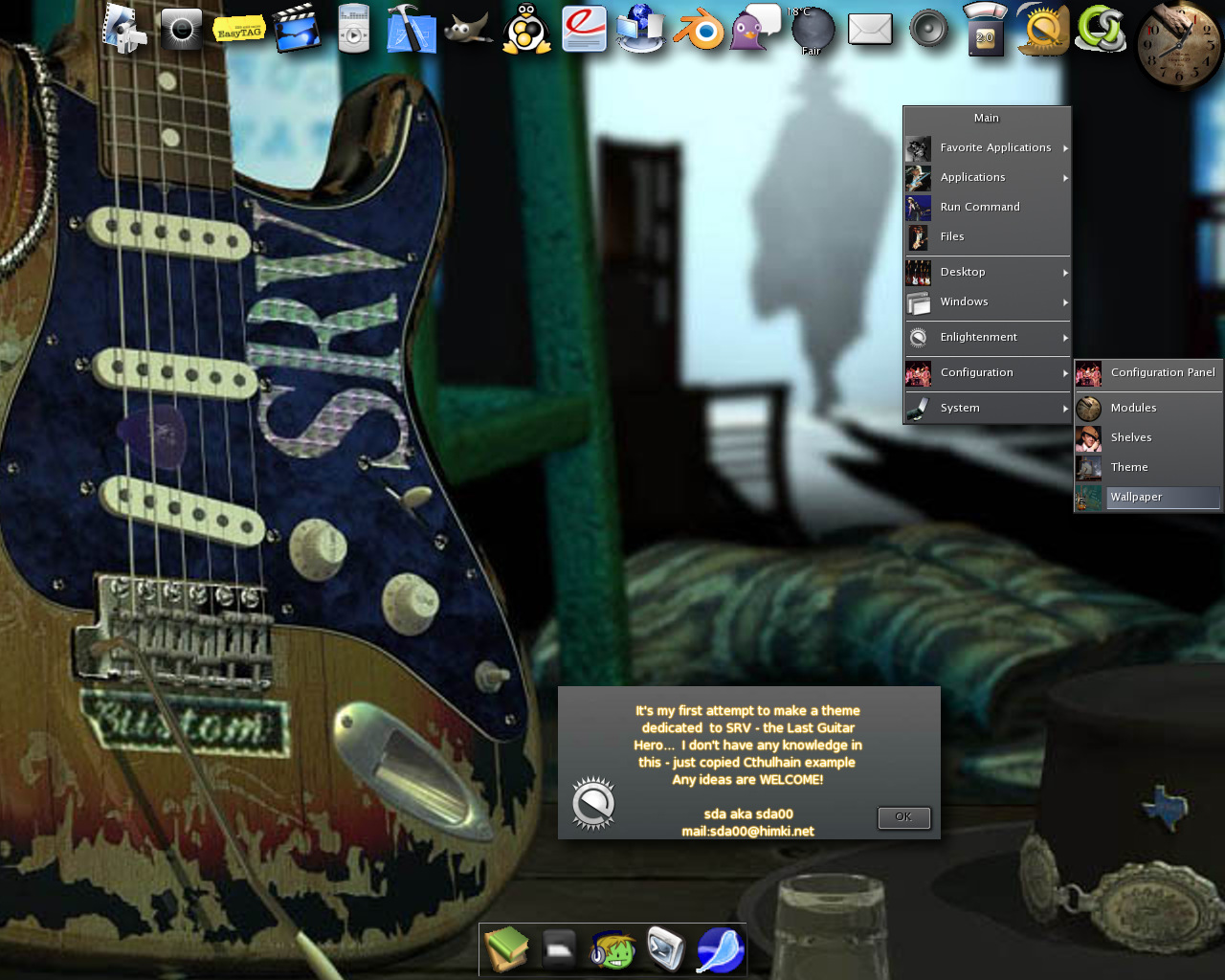This screenshot has width=1225, height=980.
Task: Expand the Windows submenu arrow
Action: click(x=1065, y=302)
